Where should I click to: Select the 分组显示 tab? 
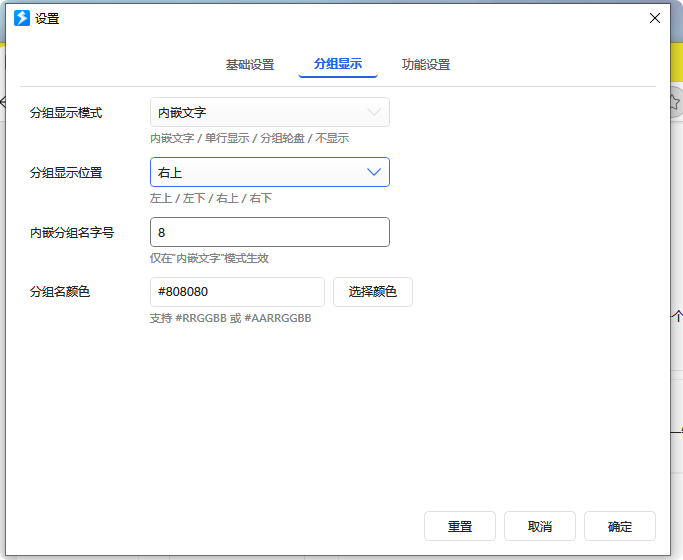[337, 65]
